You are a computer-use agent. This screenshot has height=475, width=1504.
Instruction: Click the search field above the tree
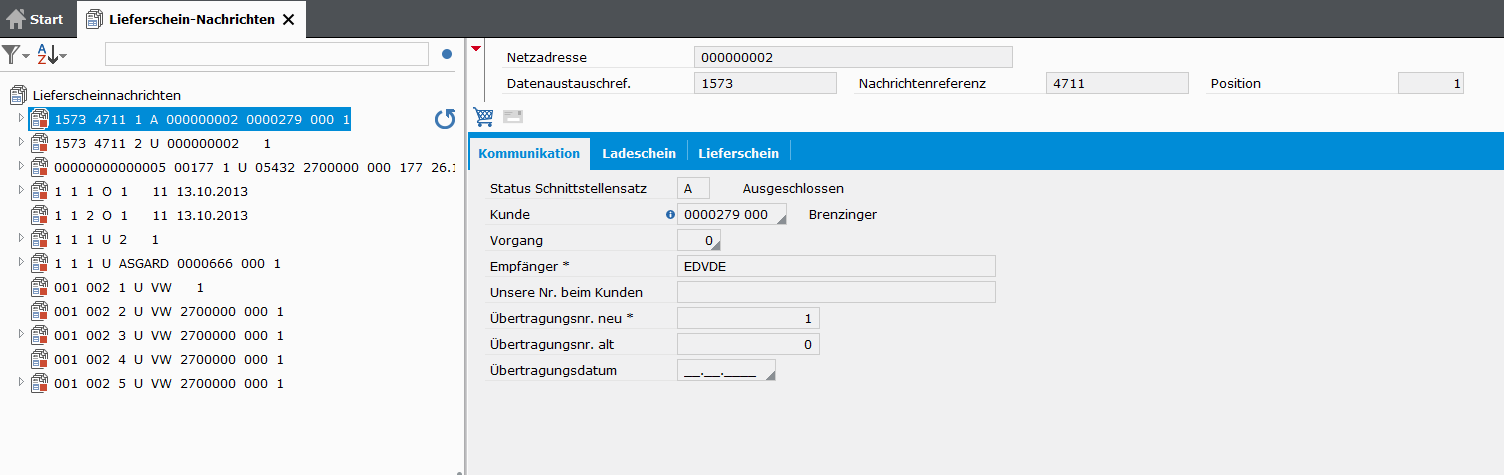[266, 55]
